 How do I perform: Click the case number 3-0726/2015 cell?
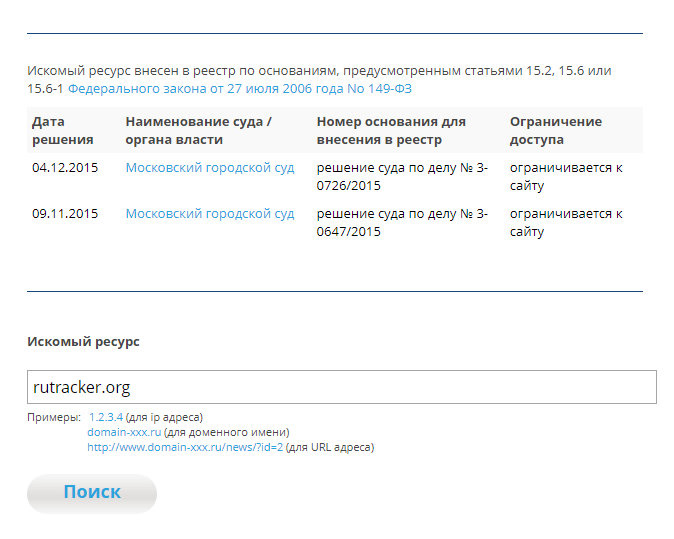(402, 177)
